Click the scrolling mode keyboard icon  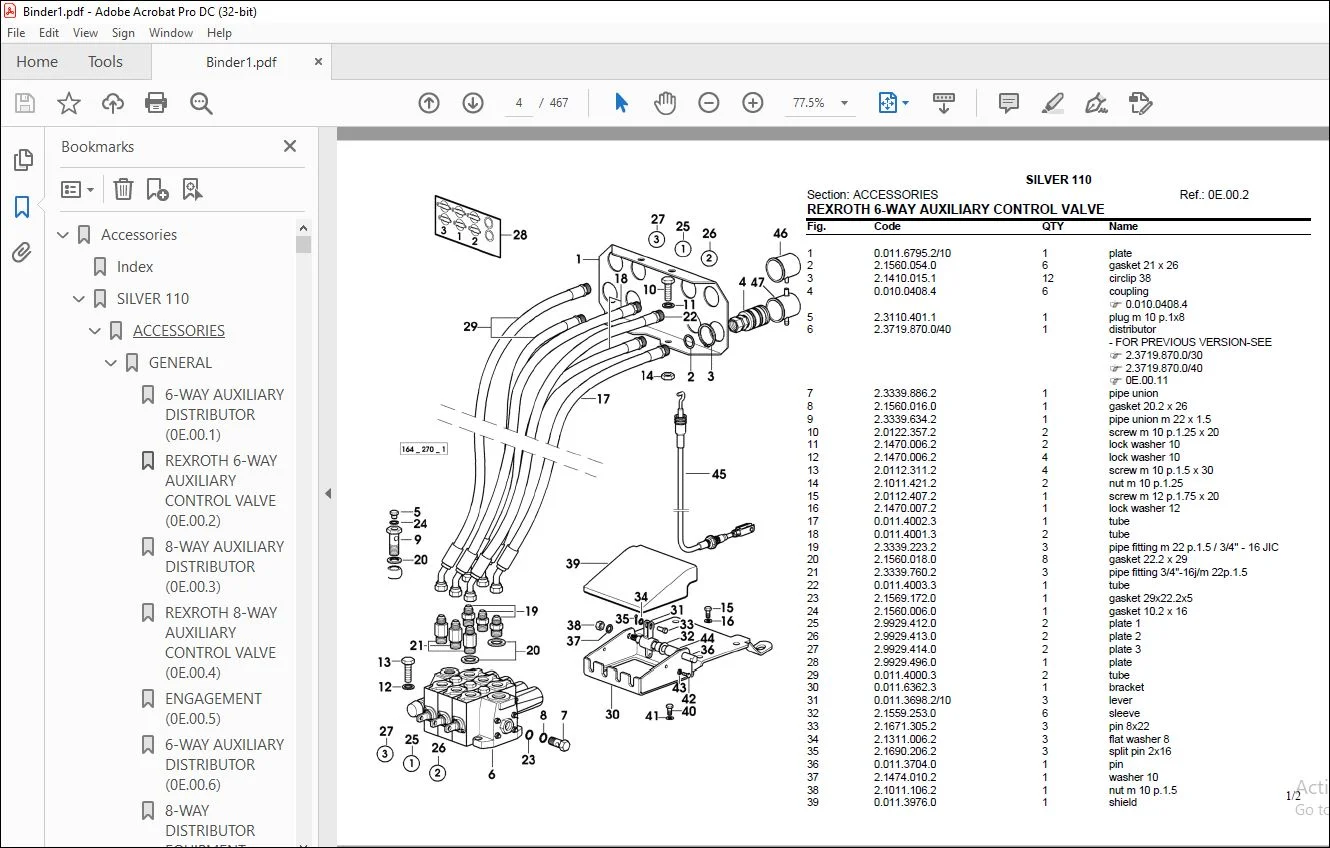tap(944, 103)
